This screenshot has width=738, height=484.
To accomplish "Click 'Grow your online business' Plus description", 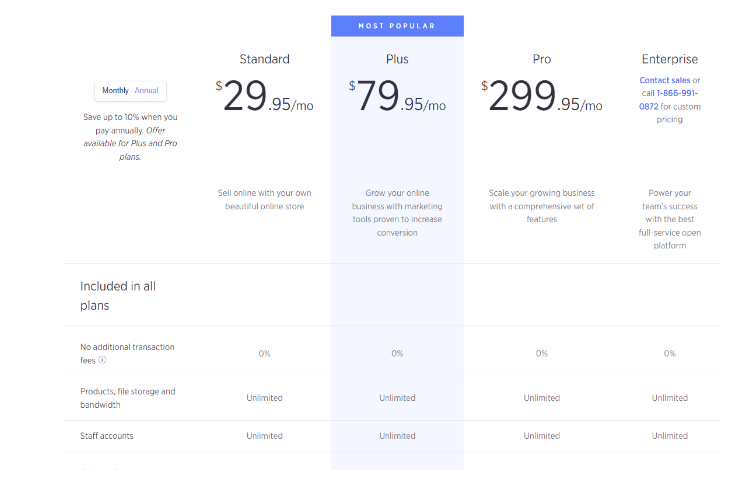I will [x=397, y=213].
